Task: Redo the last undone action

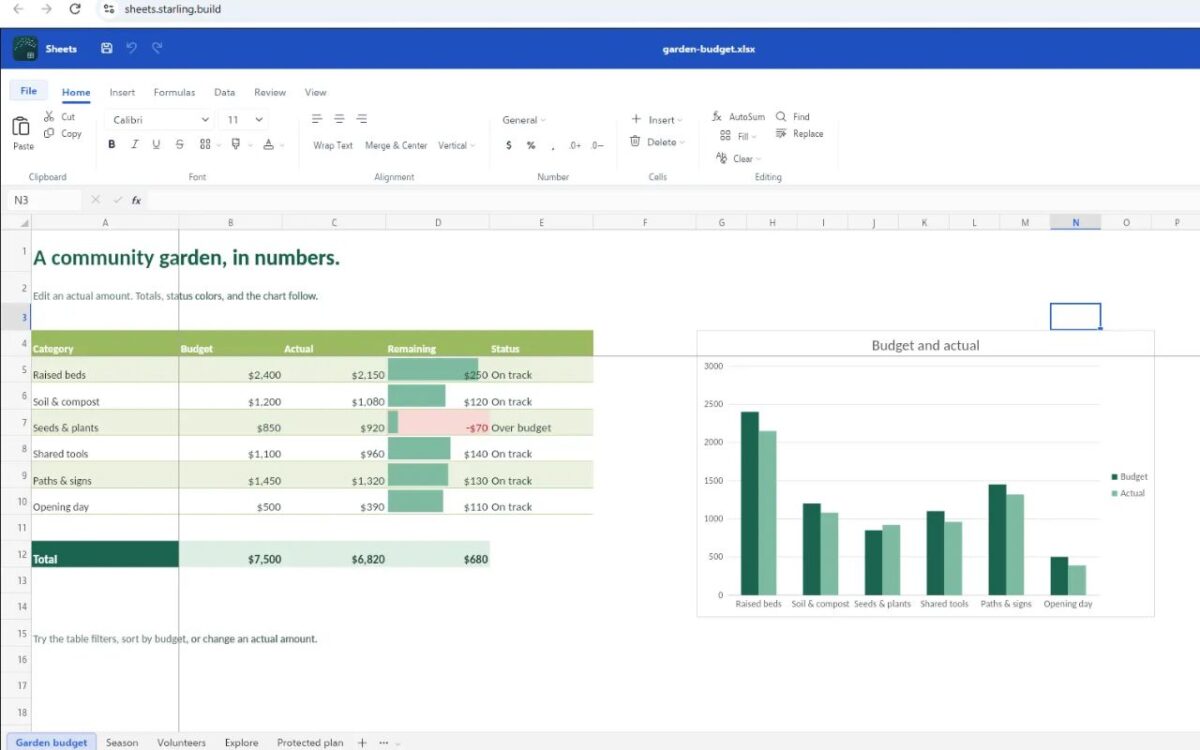Action: point(157,48)
